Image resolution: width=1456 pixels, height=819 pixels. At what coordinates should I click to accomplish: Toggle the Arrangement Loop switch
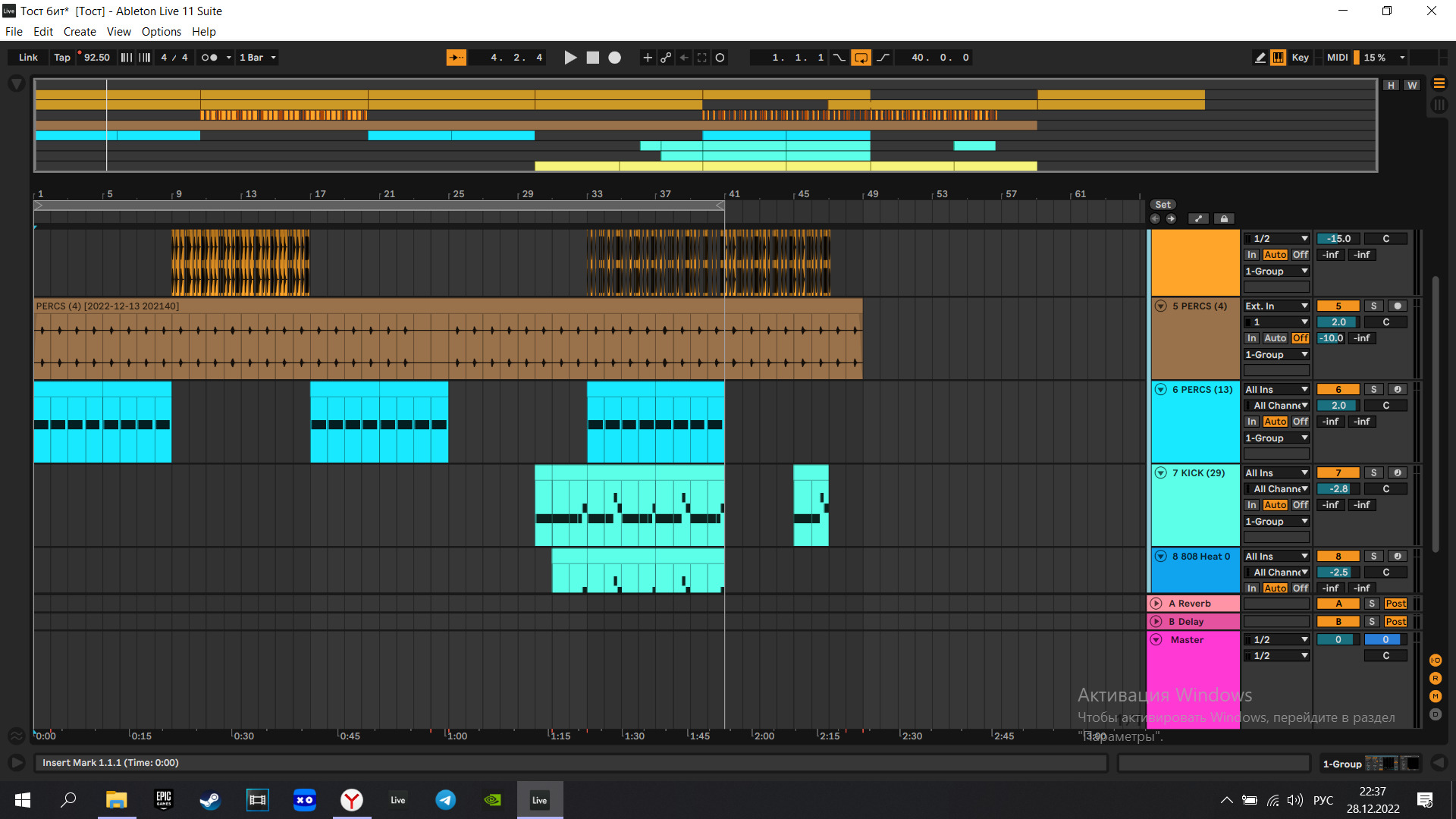[x=861, y=58]
